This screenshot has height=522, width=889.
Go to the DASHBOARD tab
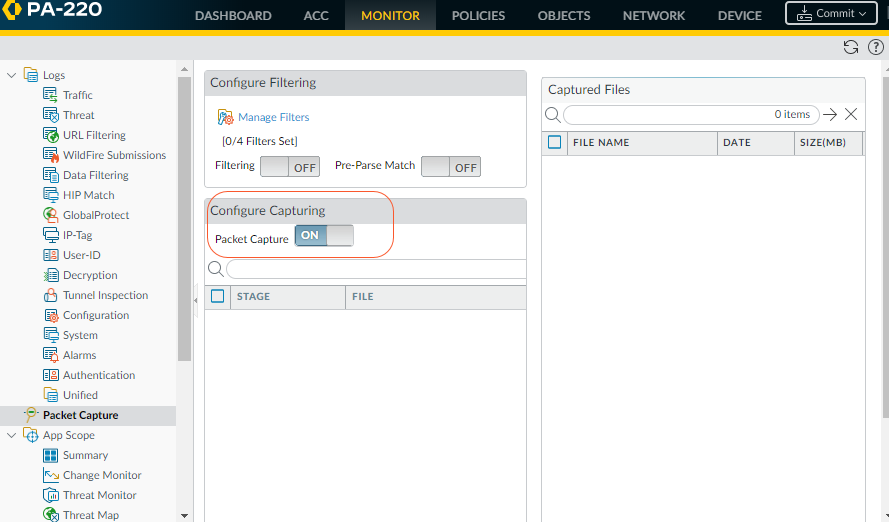point(233,16)
